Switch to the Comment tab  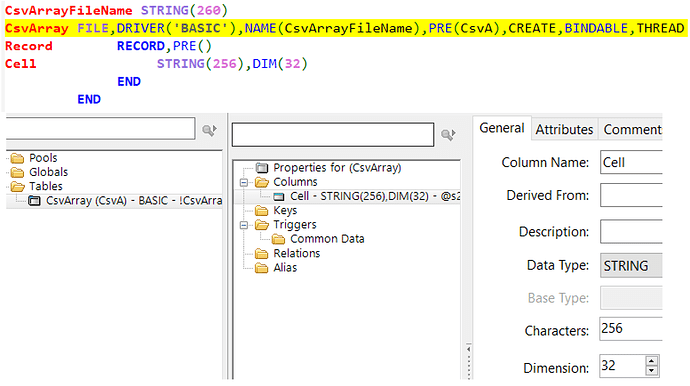pyautogui.click(x=631, y=129)
